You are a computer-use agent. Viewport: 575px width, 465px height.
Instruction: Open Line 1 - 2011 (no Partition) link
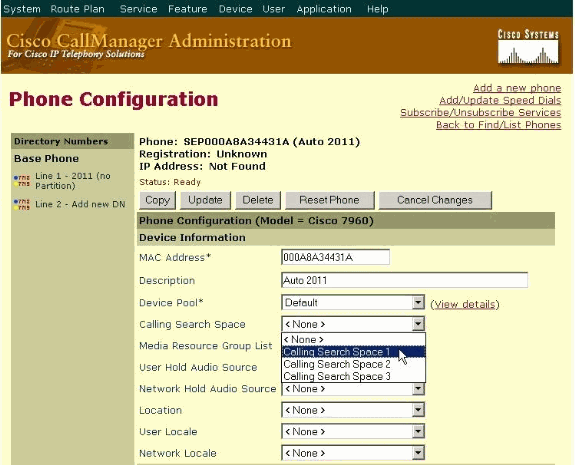73,181
